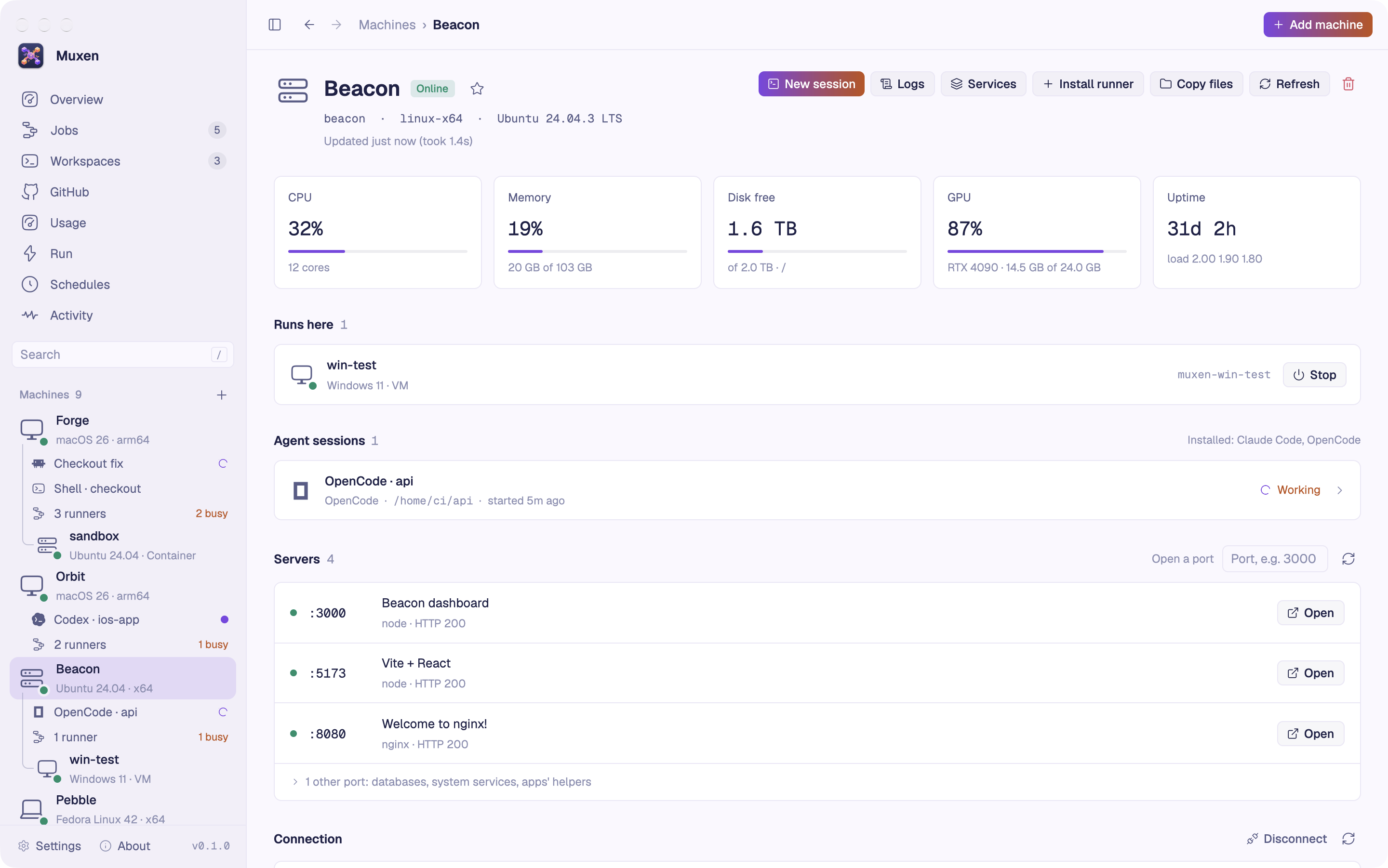
Task: Toggle the sidebar panel icon
Action: pos(275,25)
